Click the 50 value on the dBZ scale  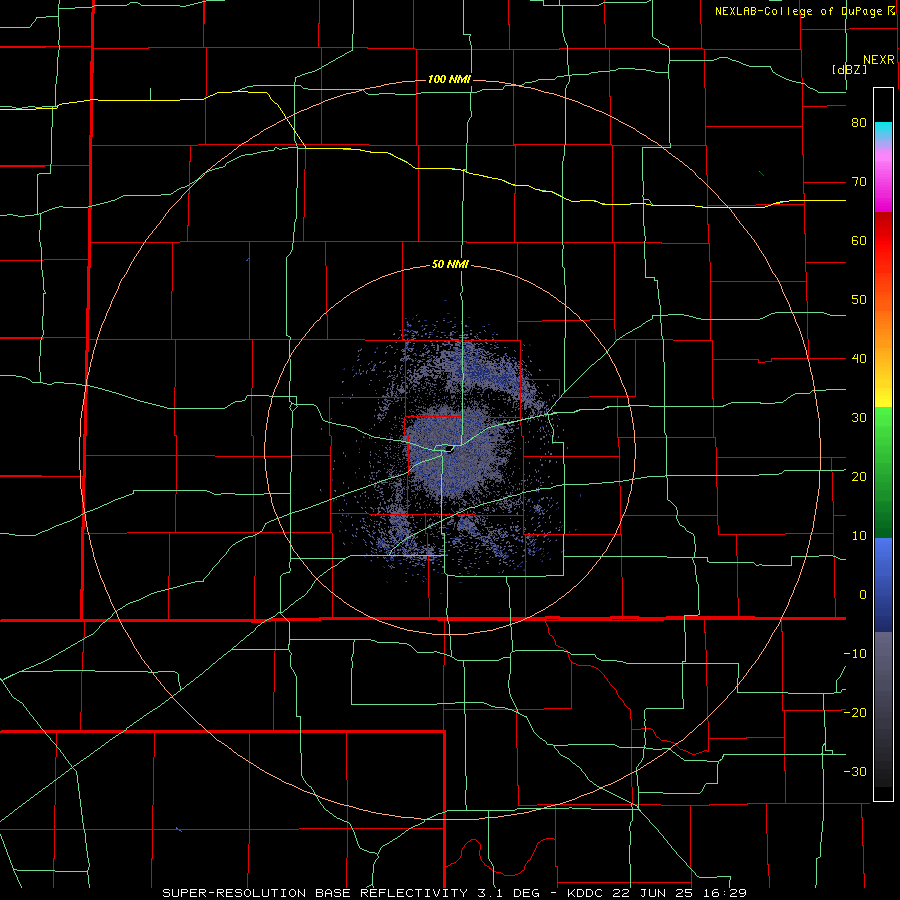click(859, 300)
